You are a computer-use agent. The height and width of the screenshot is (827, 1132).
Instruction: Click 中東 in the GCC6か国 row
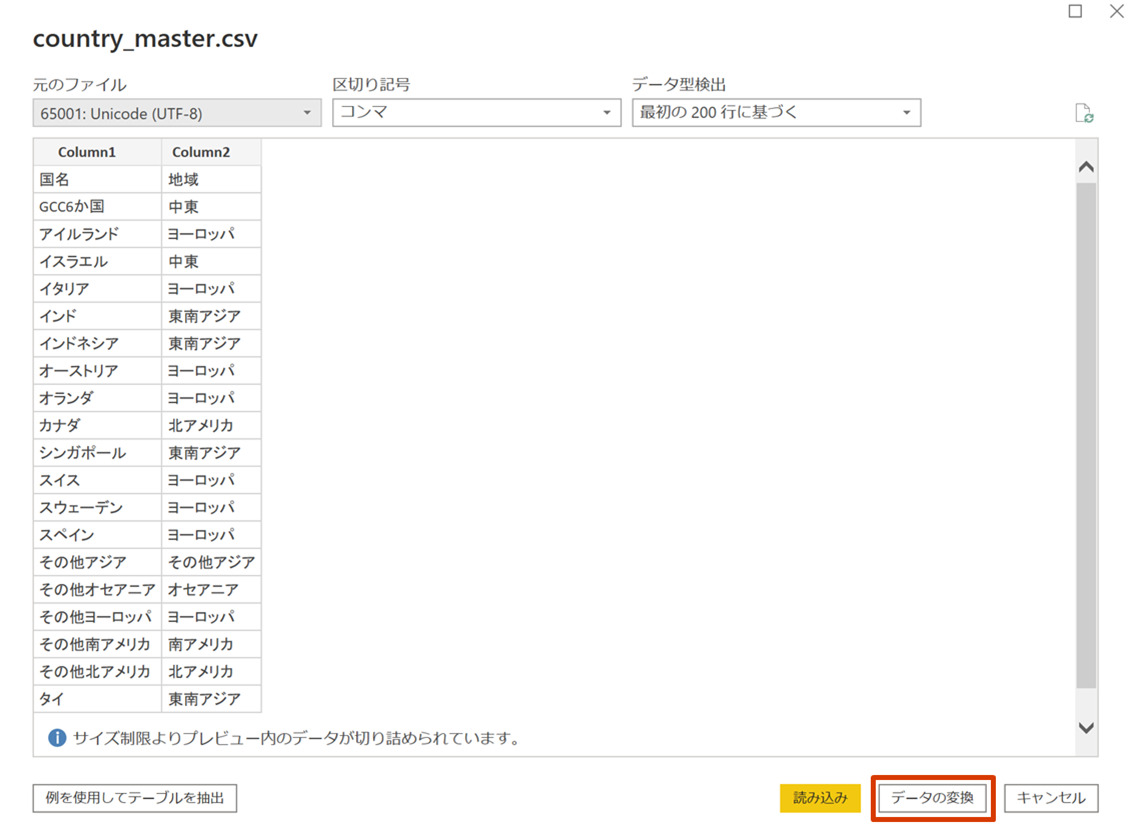pyautogui.click(x=212, y=207)
